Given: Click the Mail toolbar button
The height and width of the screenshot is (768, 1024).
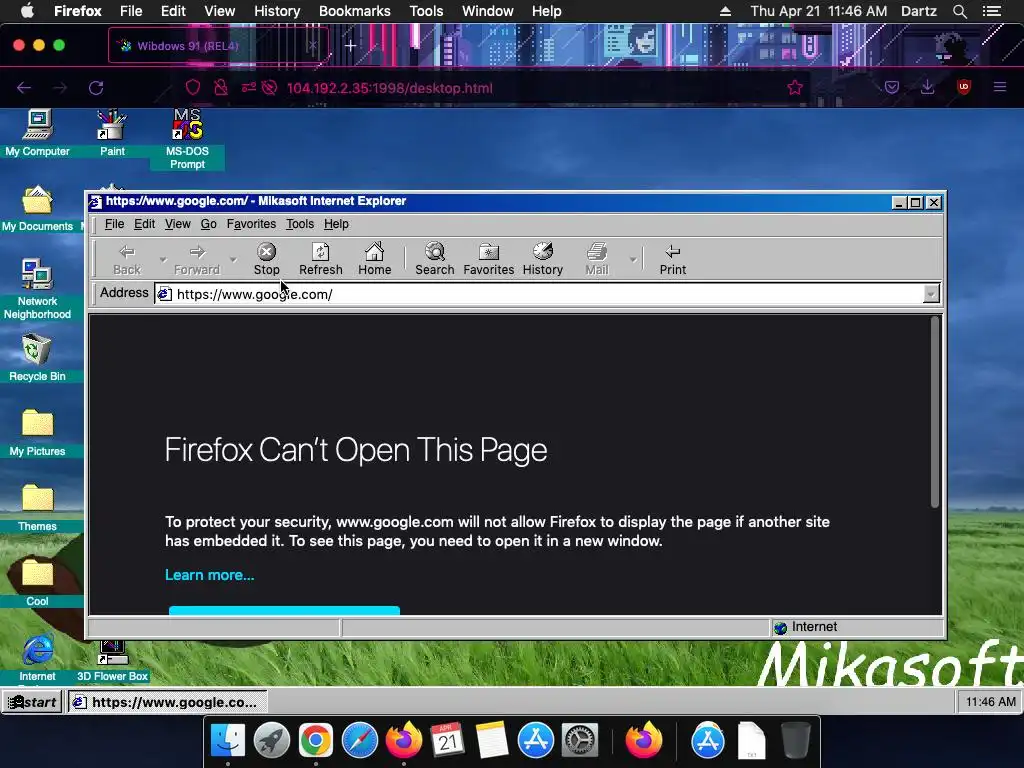Looking at the screenshot, I should pyautogui.click(x=597, y=259).
